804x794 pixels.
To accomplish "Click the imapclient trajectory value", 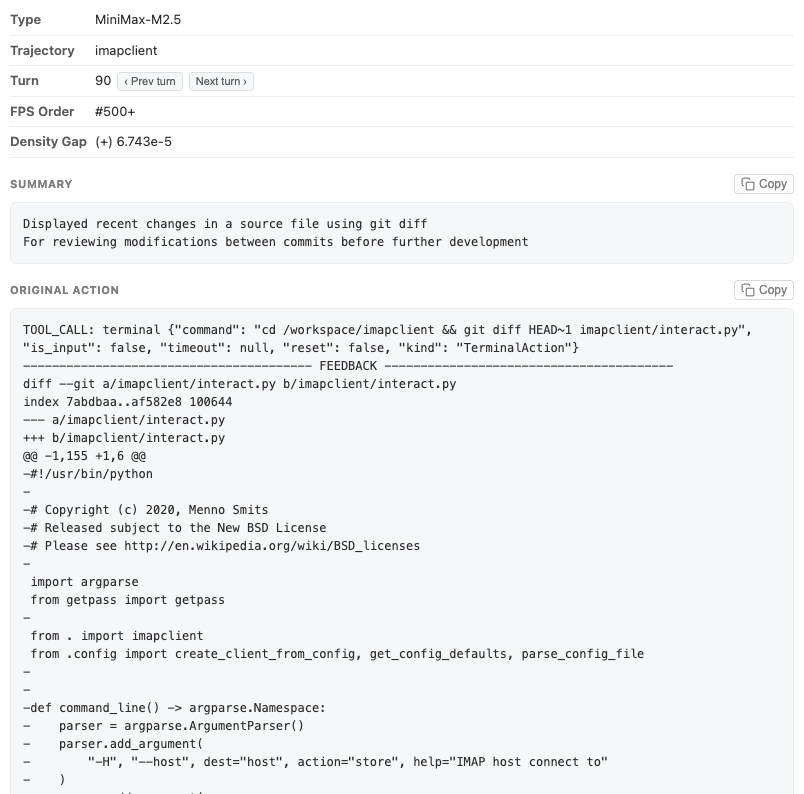I will pos(126,50).
